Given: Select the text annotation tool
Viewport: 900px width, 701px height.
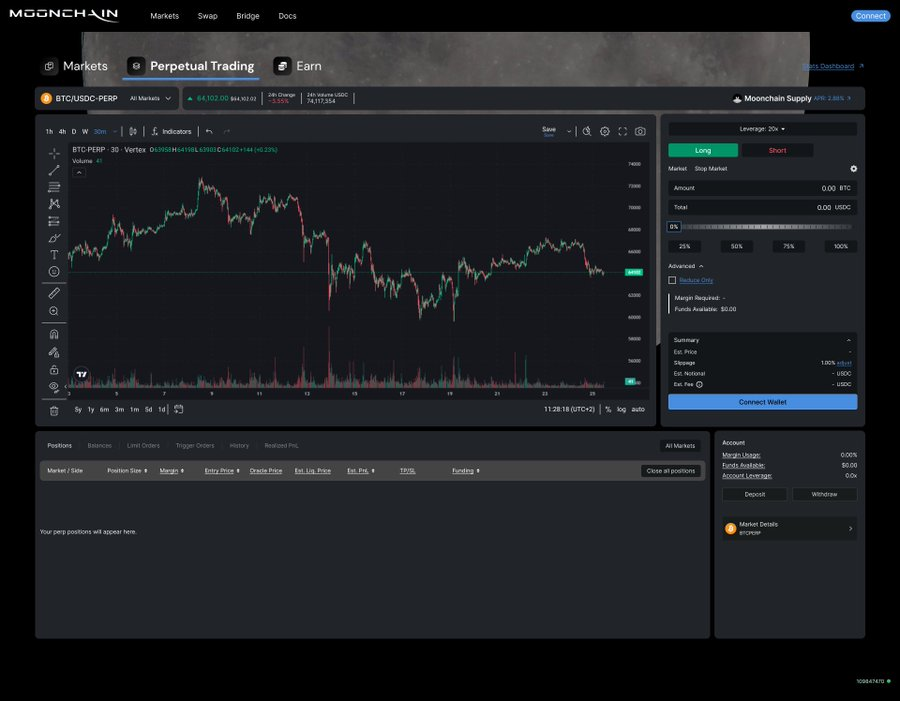Looking at the screenshot, I should point(54,254).
